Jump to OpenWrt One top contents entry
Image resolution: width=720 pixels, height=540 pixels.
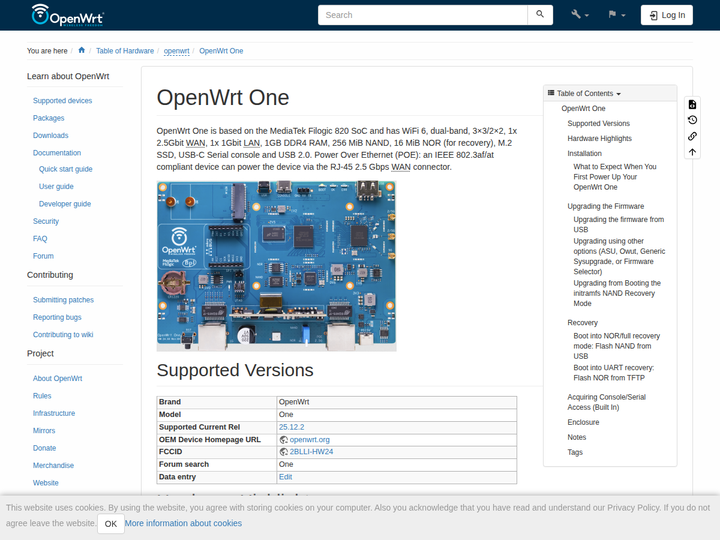coord(583,108)
